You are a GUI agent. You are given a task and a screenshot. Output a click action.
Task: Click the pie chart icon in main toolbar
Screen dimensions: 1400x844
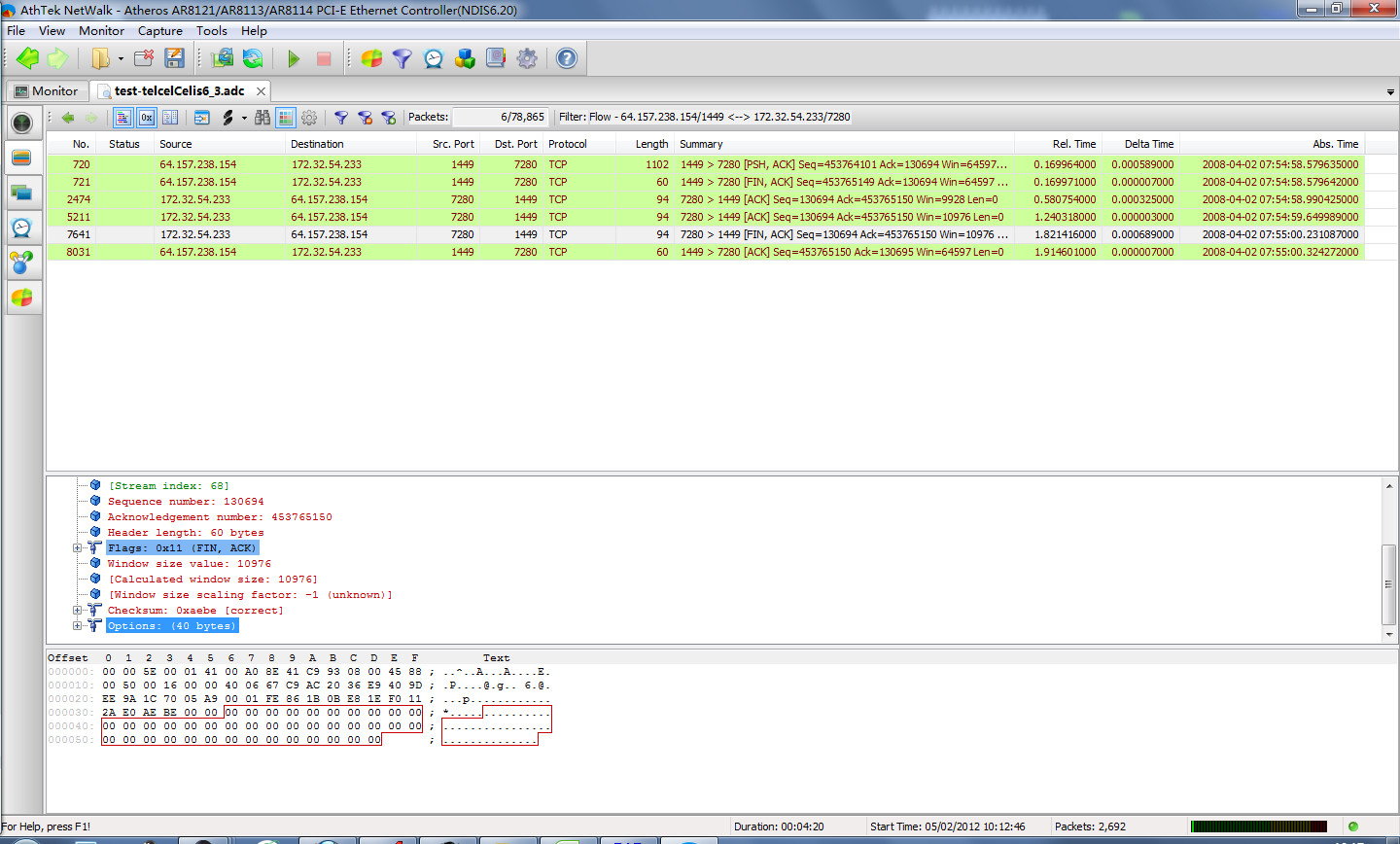[371, 59]
